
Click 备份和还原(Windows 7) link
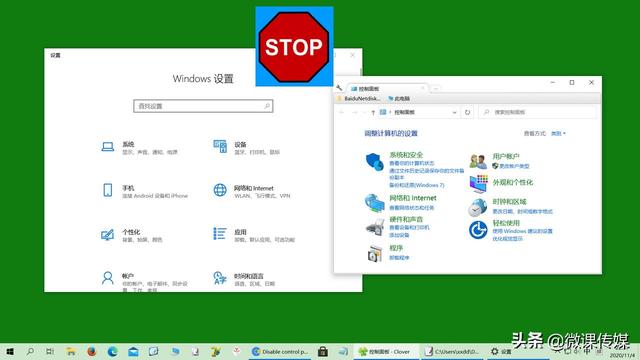(416, 185)
